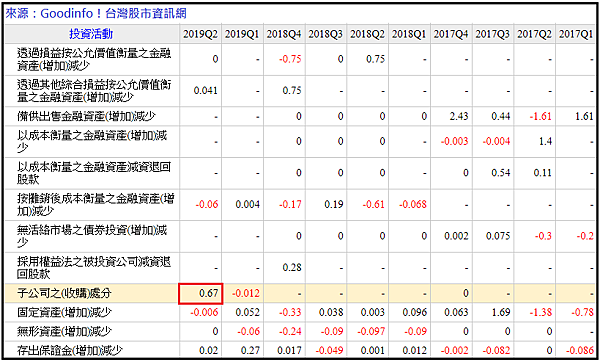This screenshot has width=600, height=362.
Task: Click the 0.54 value in 減資退回股款 row
Action: click(x=501, y=173)
